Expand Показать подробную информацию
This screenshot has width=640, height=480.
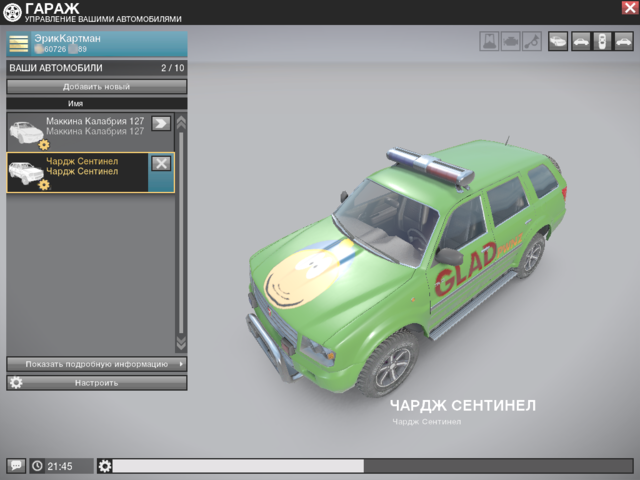[96, 364]
